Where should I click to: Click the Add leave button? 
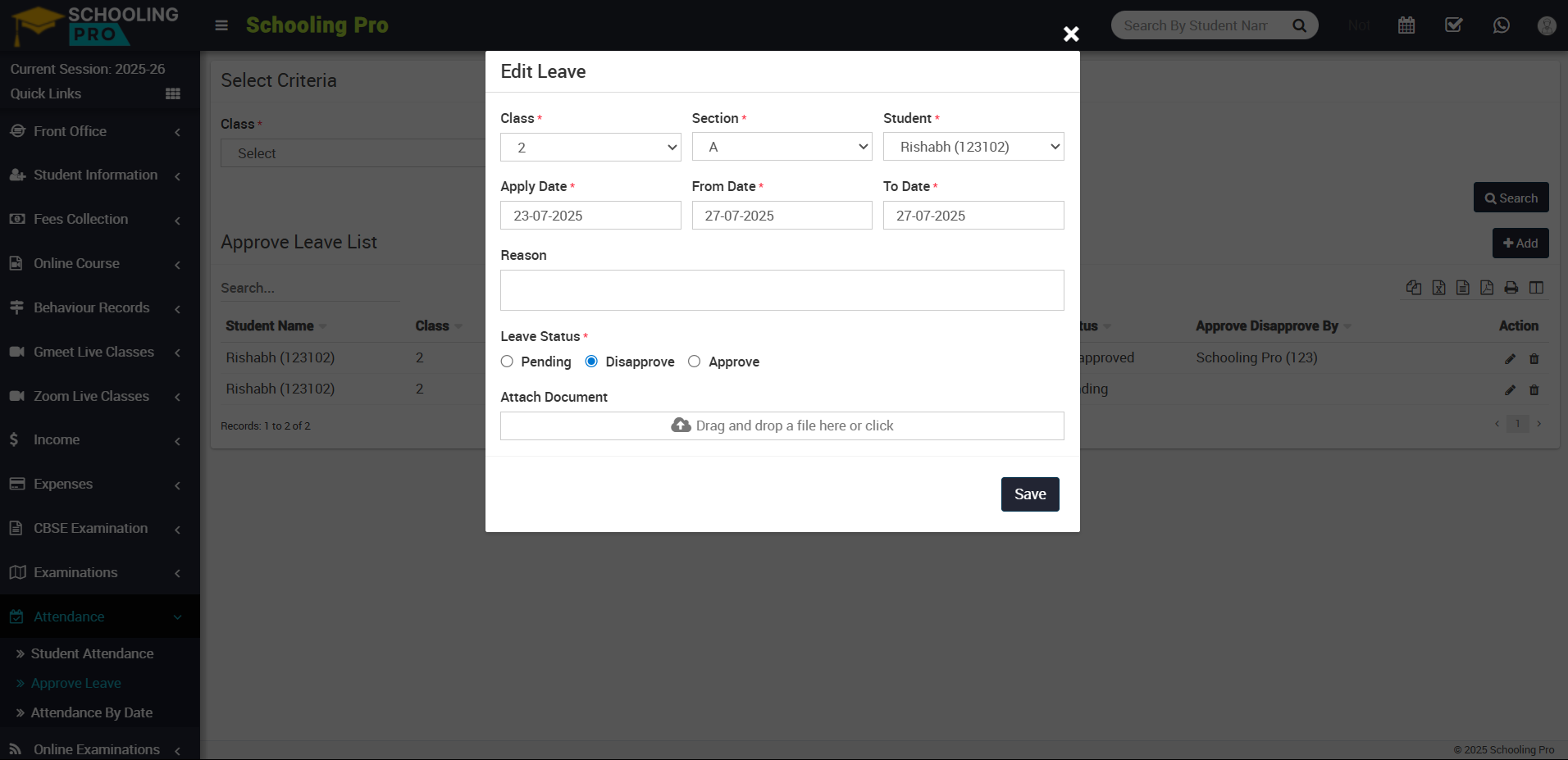pos(1520,243)
